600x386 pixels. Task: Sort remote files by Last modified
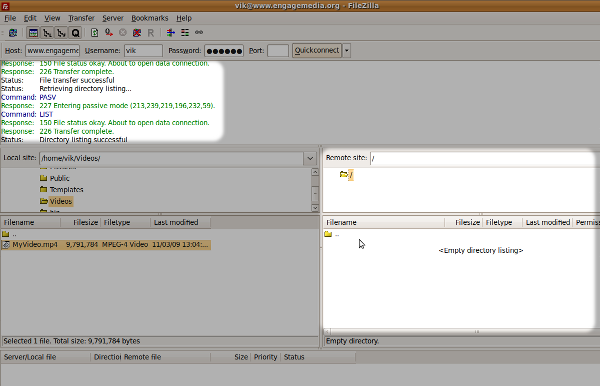click(548, 222)
